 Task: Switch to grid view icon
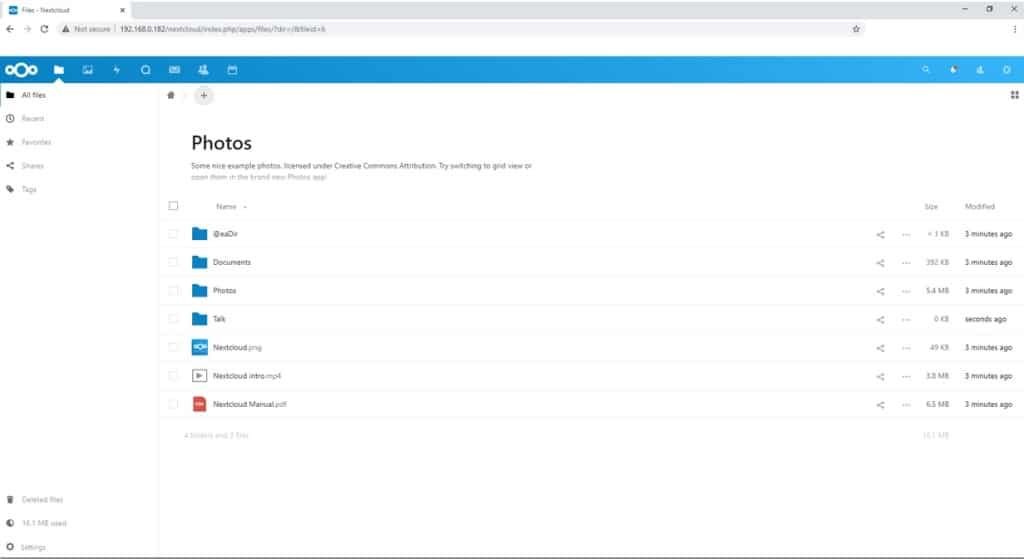click(1014, 95)
